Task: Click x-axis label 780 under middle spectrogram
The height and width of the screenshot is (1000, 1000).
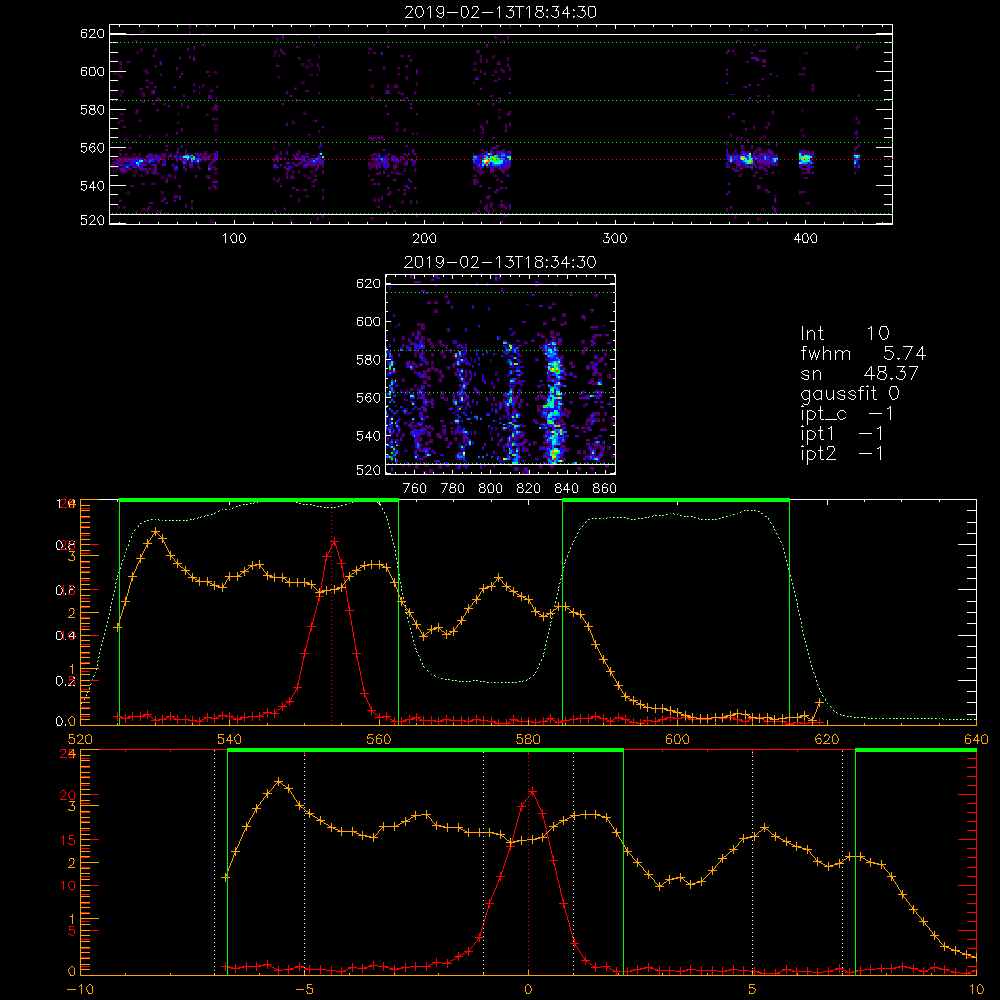Action: coord(453,488)
